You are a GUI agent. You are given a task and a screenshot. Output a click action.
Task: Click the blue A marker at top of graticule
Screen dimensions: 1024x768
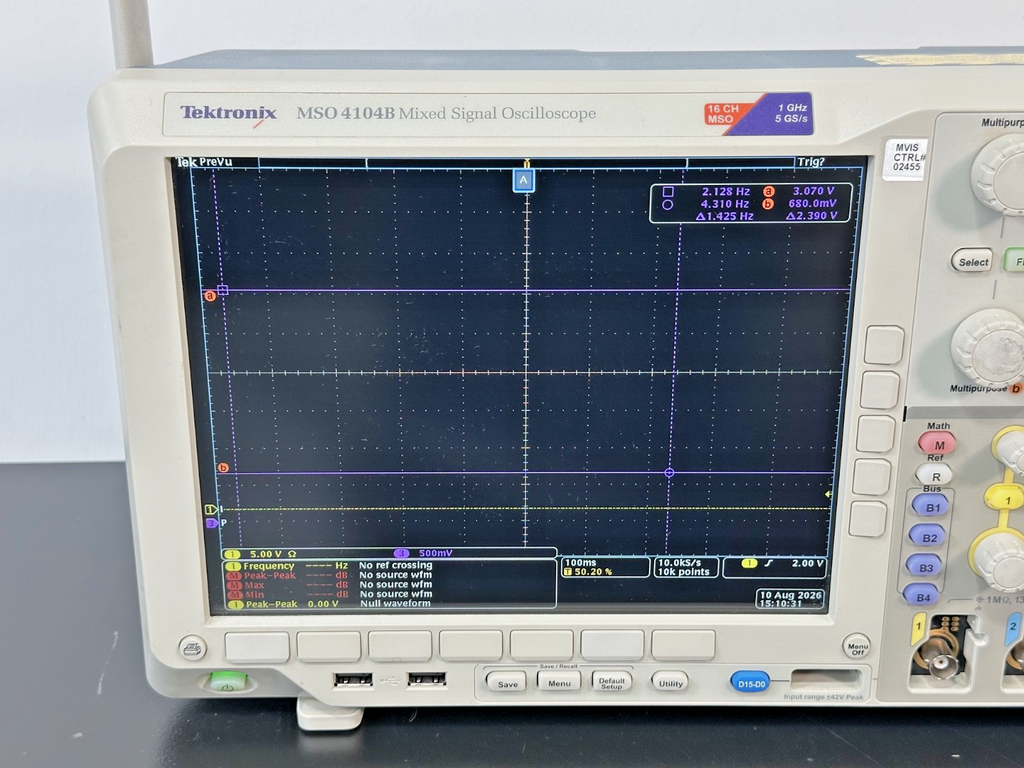(523, 180)
